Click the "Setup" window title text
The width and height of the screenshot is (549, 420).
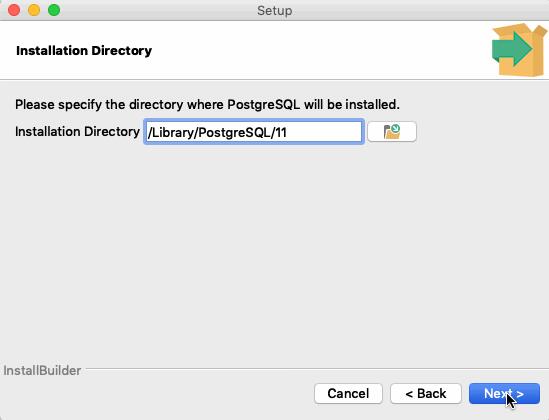pos(274,10)
